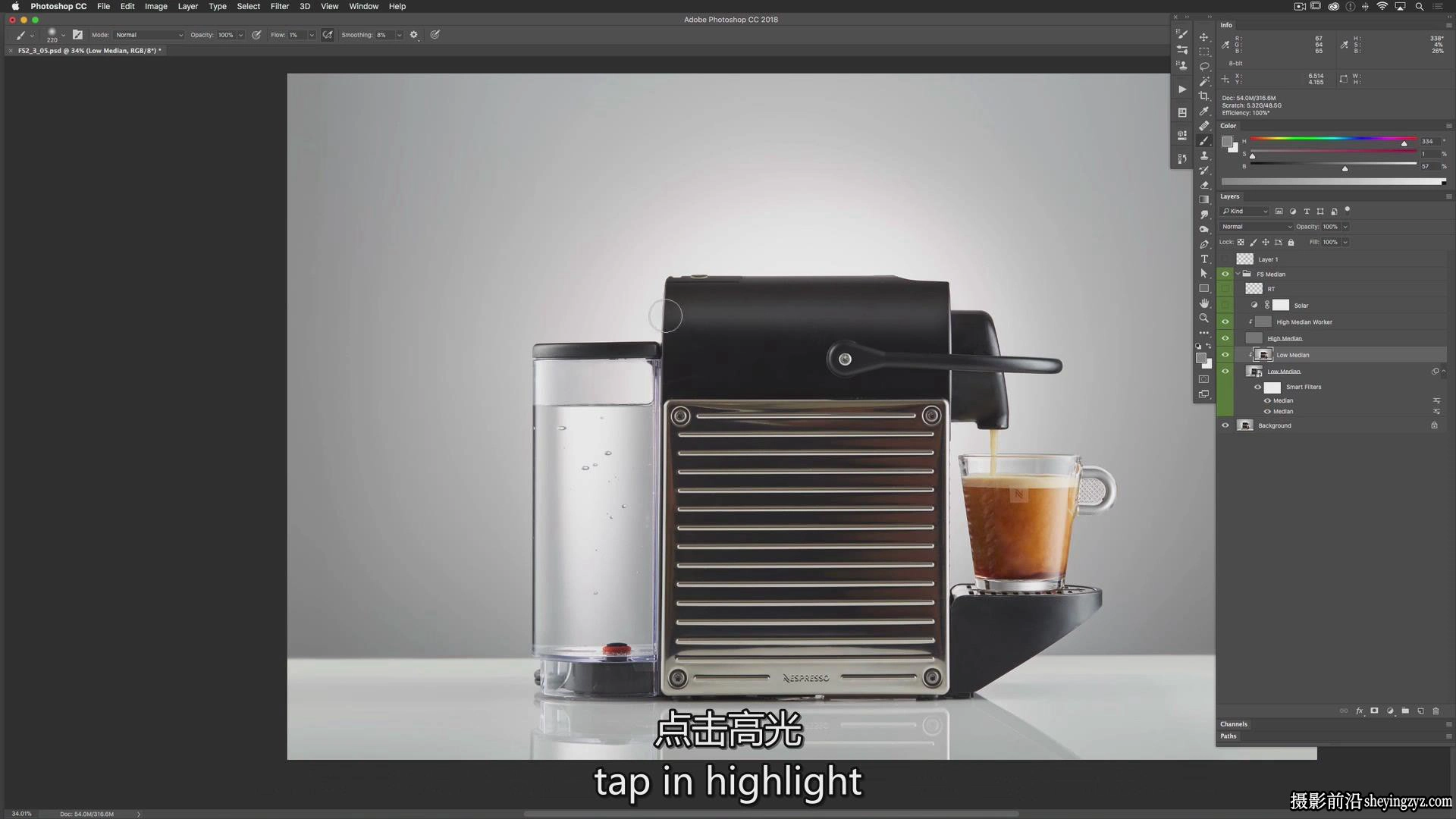Show the RT layer
This screenshot has height=819, width=1456.
point(1225,289)
